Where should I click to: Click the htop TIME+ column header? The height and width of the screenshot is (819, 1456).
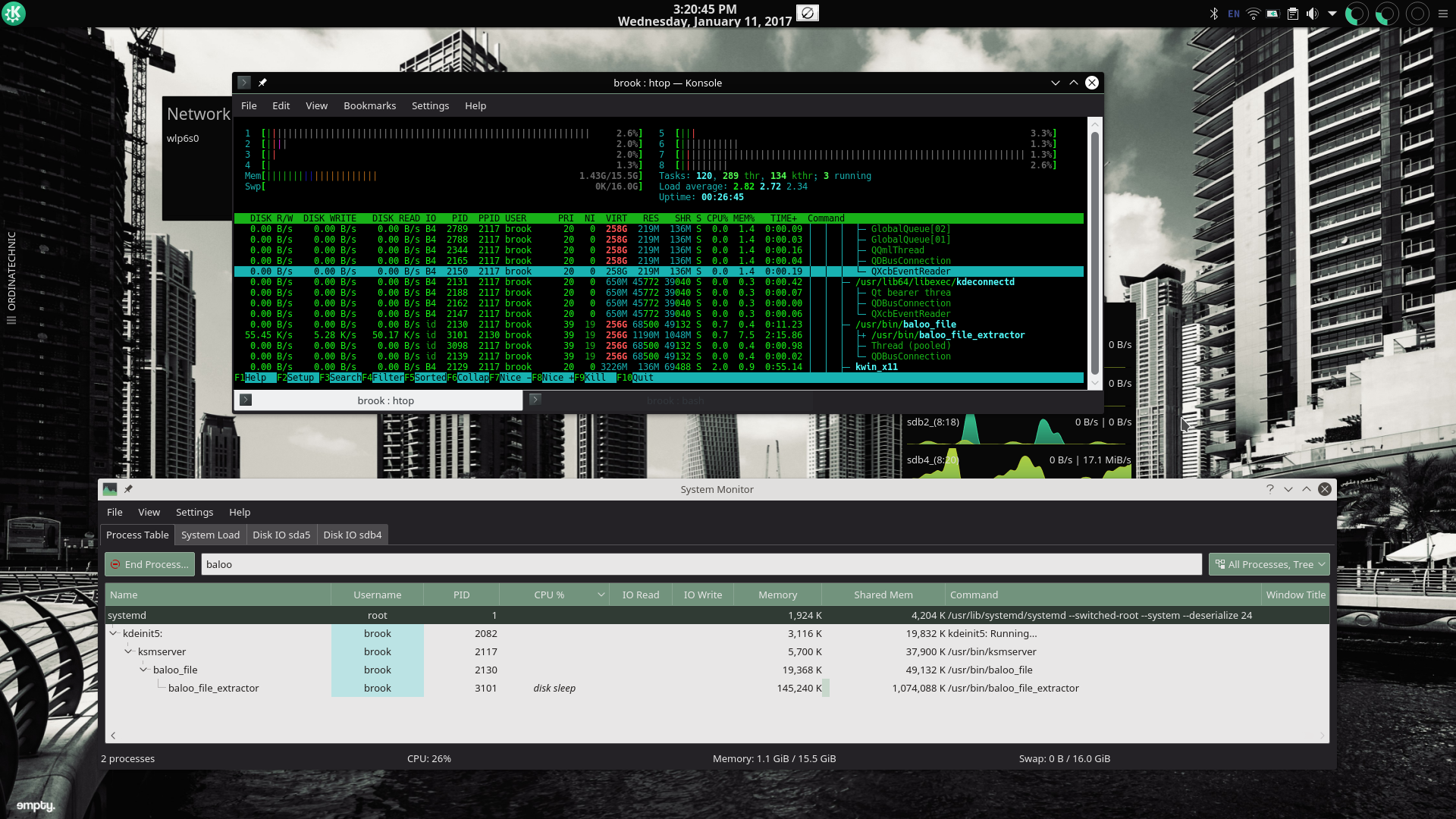pos(783,218)
